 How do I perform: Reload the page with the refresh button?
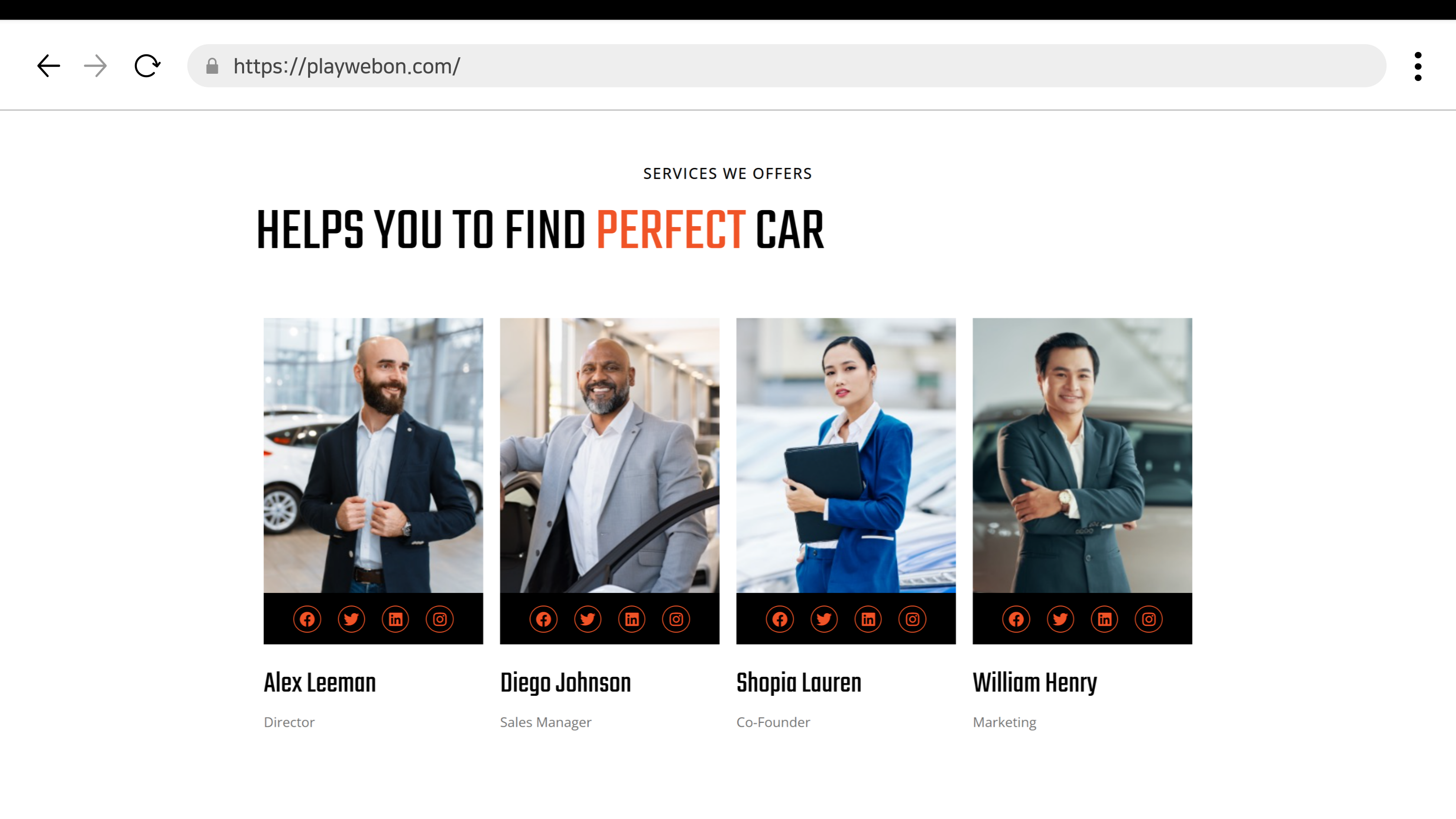(x=147, y=66)
